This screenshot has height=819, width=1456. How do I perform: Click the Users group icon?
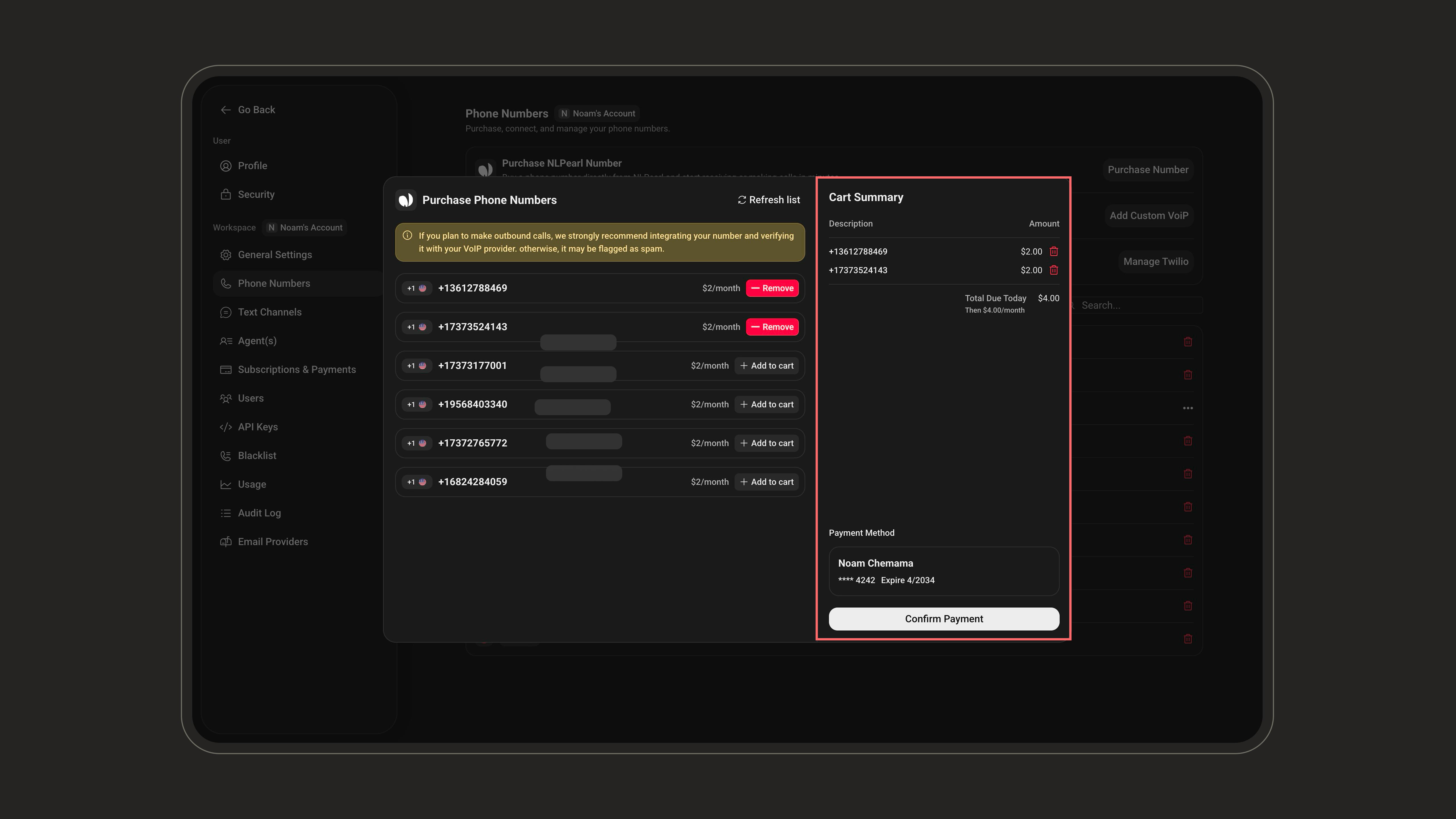pyautogui.click(x=226, y=398)
